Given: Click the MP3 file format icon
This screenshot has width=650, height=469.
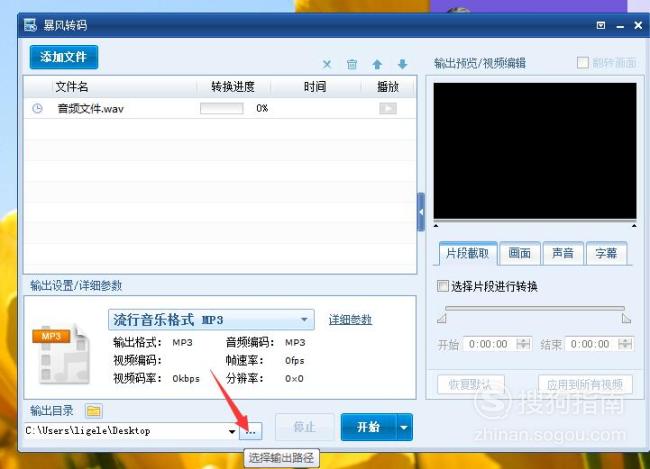Looking at the screenshot, I should (x=61, y=353).
